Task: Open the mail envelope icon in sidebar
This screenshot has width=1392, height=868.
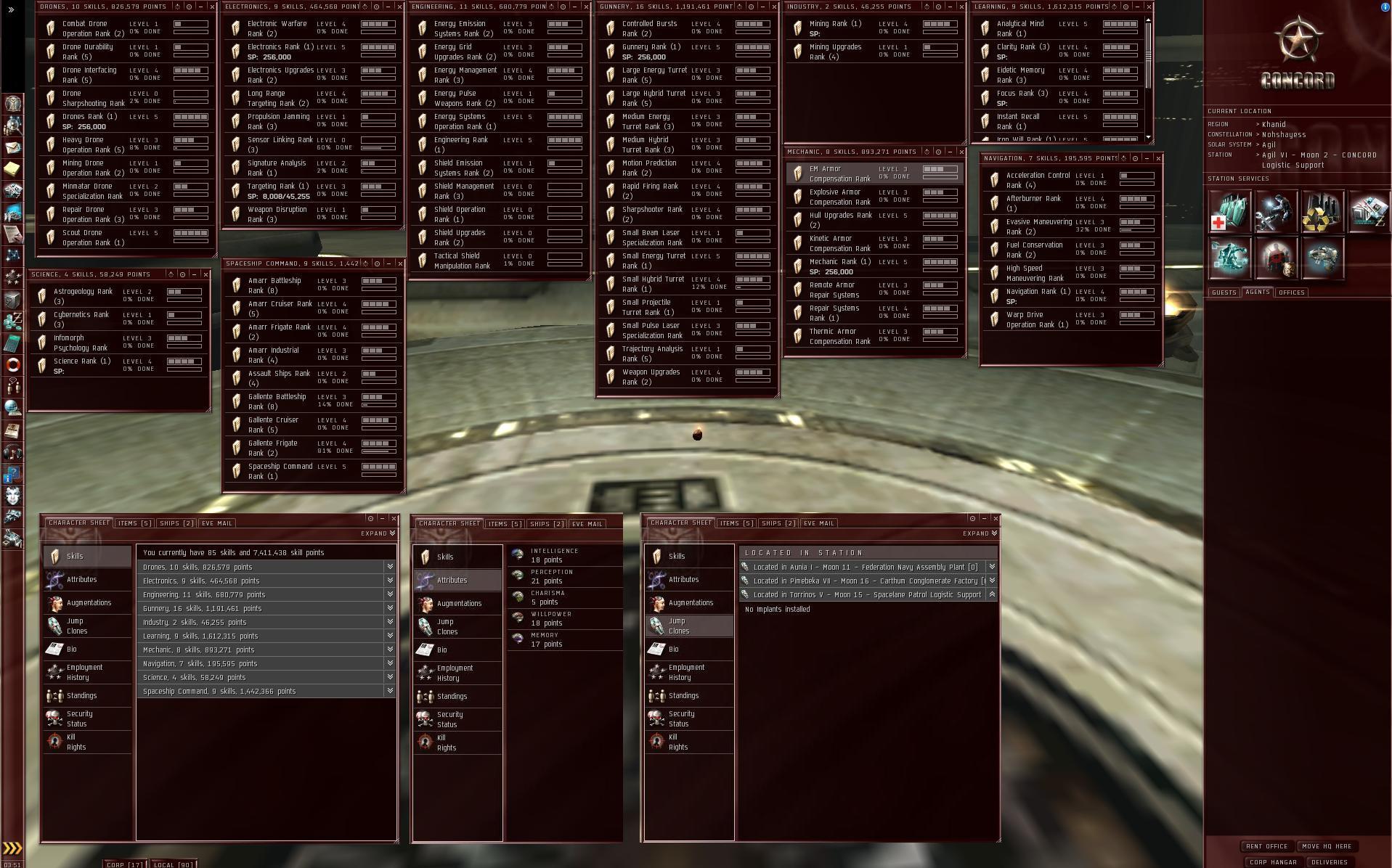Action: [13, 147]
